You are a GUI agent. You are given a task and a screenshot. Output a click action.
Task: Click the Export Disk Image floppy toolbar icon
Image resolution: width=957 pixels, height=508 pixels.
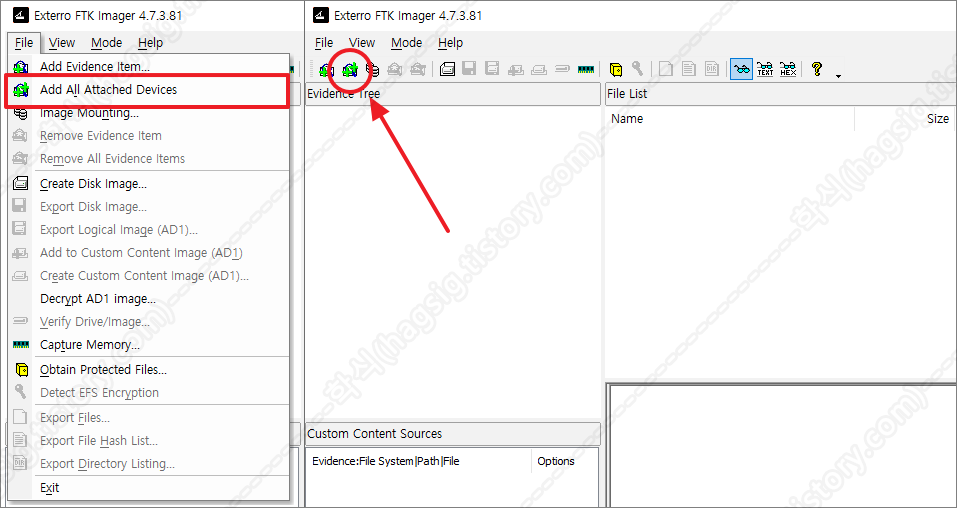(x=469, y=69)
